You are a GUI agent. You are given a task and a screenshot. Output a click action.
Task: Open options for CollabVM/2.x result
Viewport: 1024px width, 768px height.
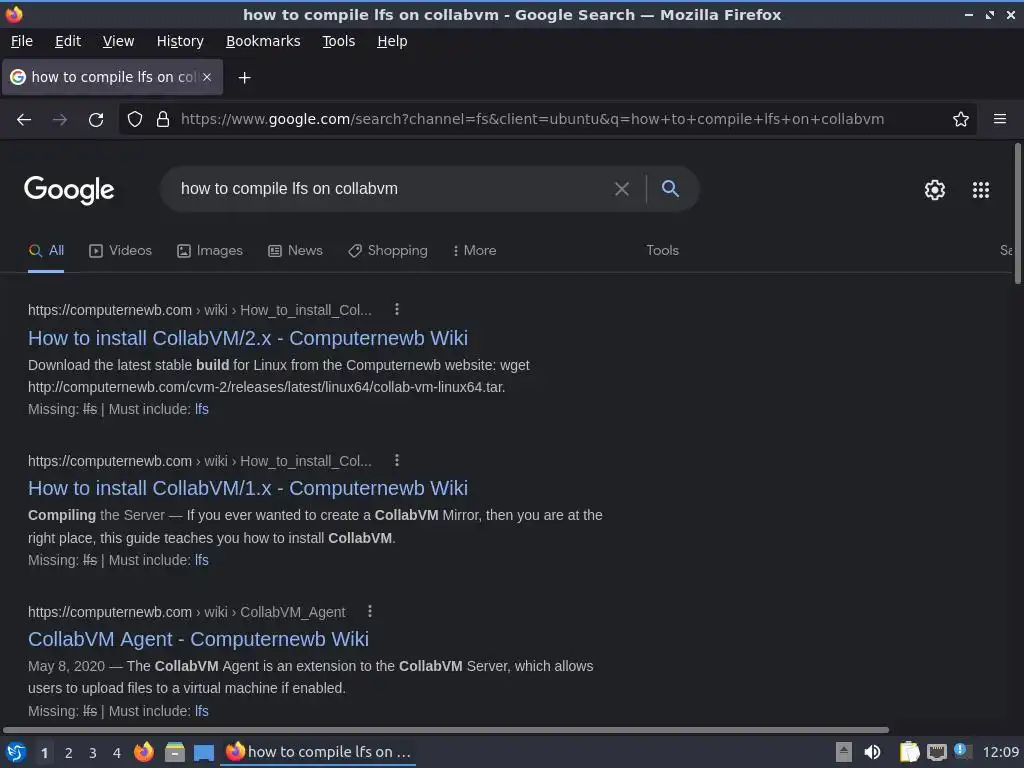[396, 310]
